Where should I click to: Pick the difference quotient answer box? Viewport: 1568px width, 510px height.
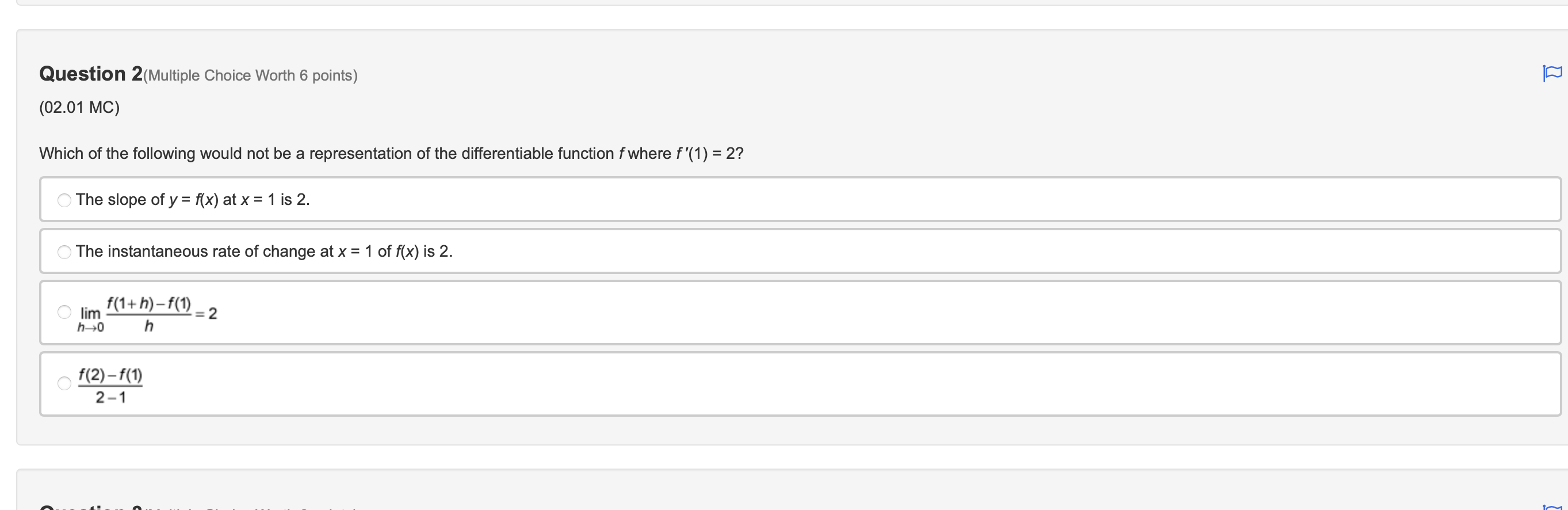click(110, 383)
